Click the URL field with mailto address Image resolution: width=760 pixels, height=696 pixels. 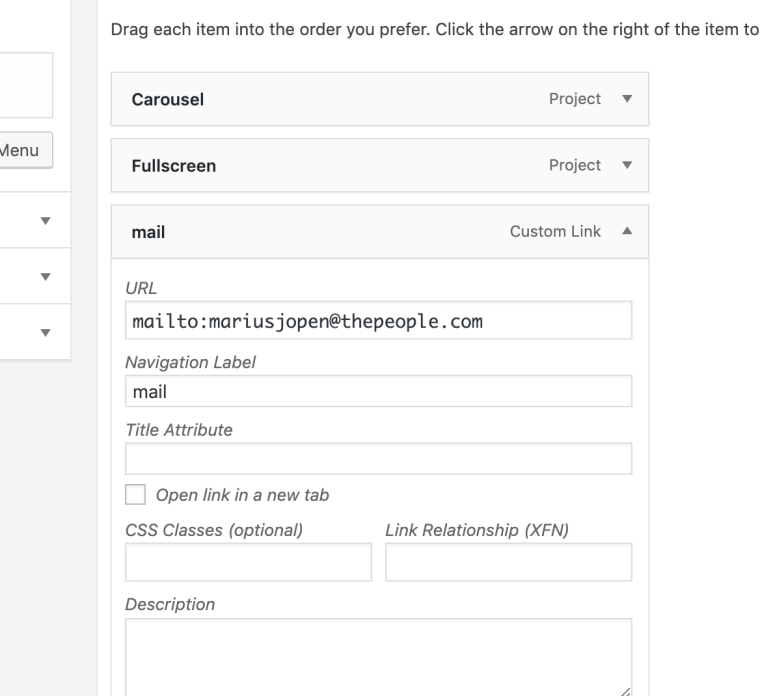(378, 322)
